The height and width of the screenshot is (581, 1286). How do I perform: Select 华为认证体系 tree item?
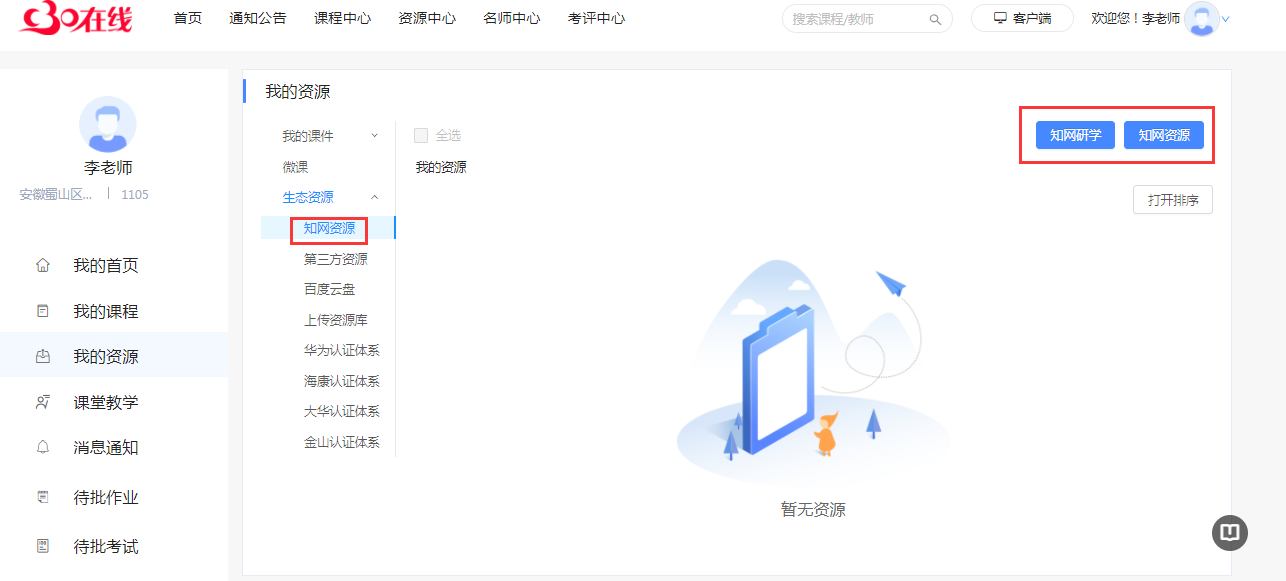(x=342, y=350)
